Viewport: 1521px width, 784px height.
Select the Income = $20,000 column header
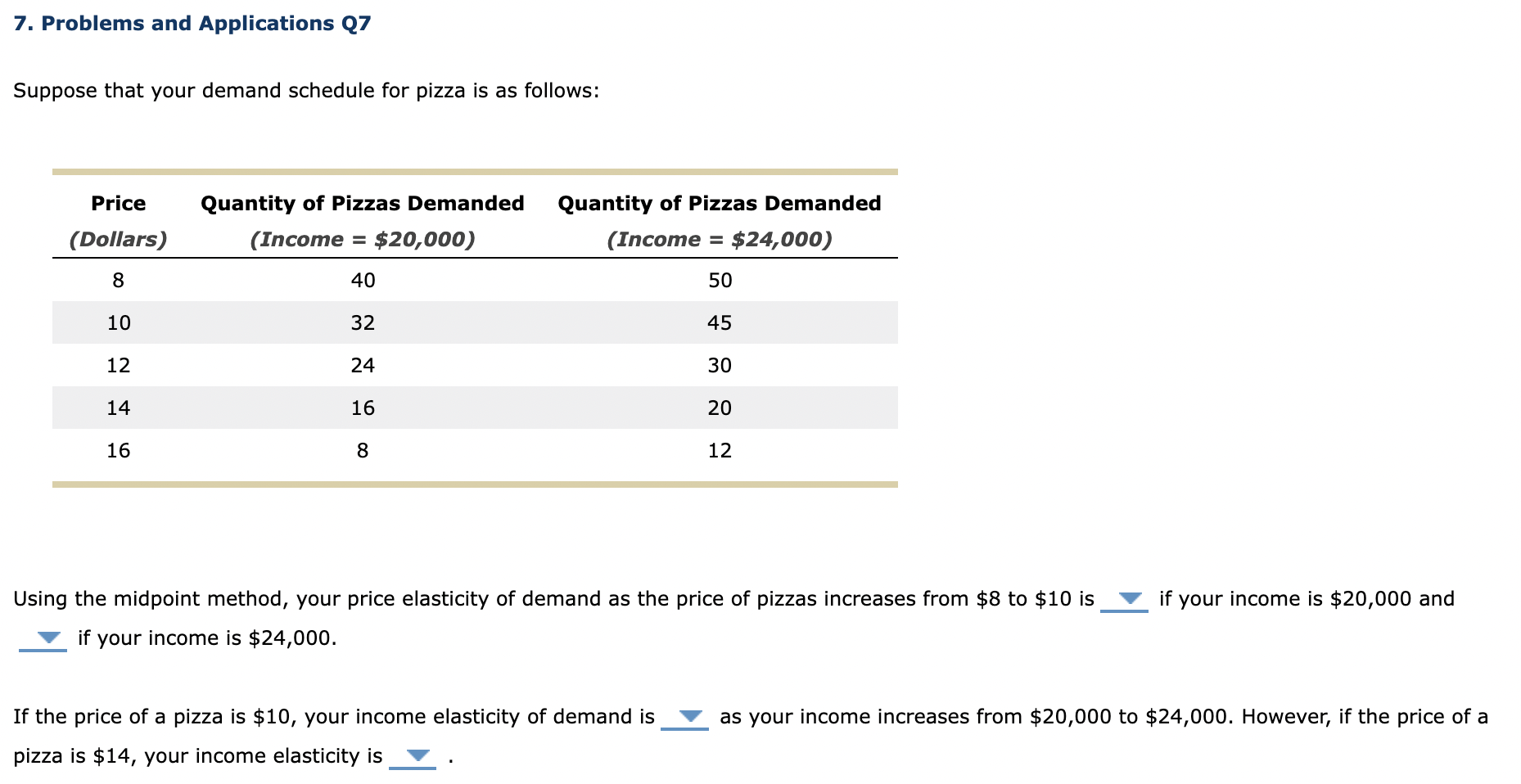tap(362, 221)
